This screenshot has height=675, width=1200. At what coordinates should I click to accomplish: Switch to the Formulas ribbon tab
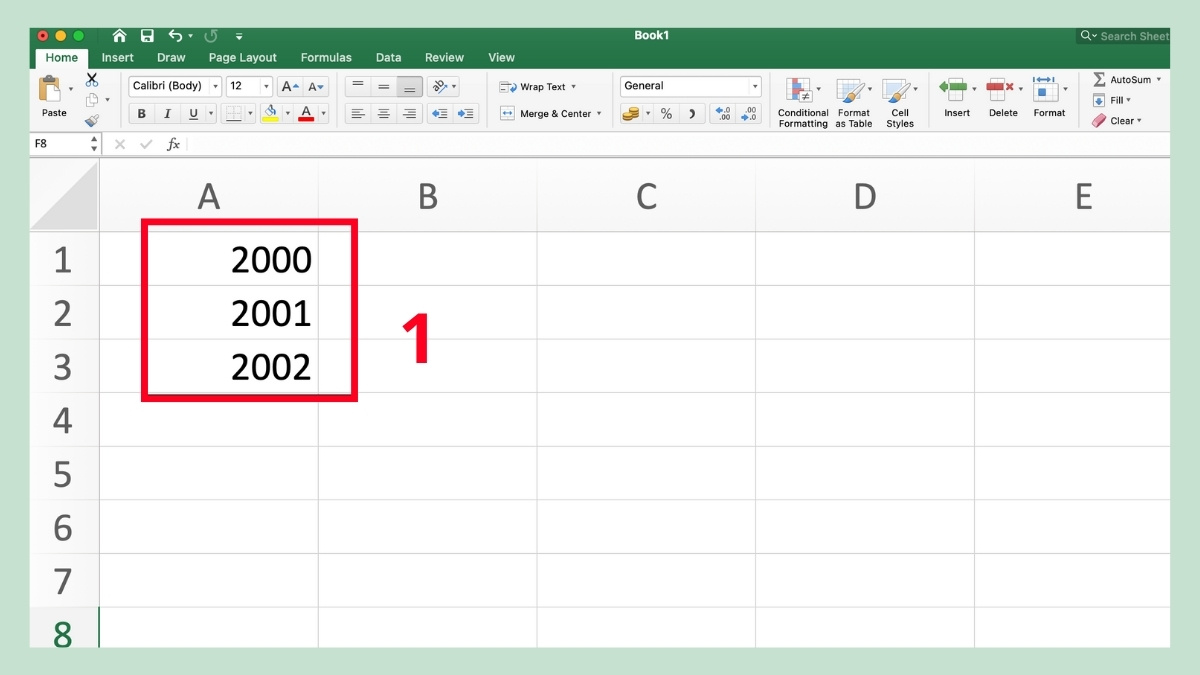coord(326,57)
